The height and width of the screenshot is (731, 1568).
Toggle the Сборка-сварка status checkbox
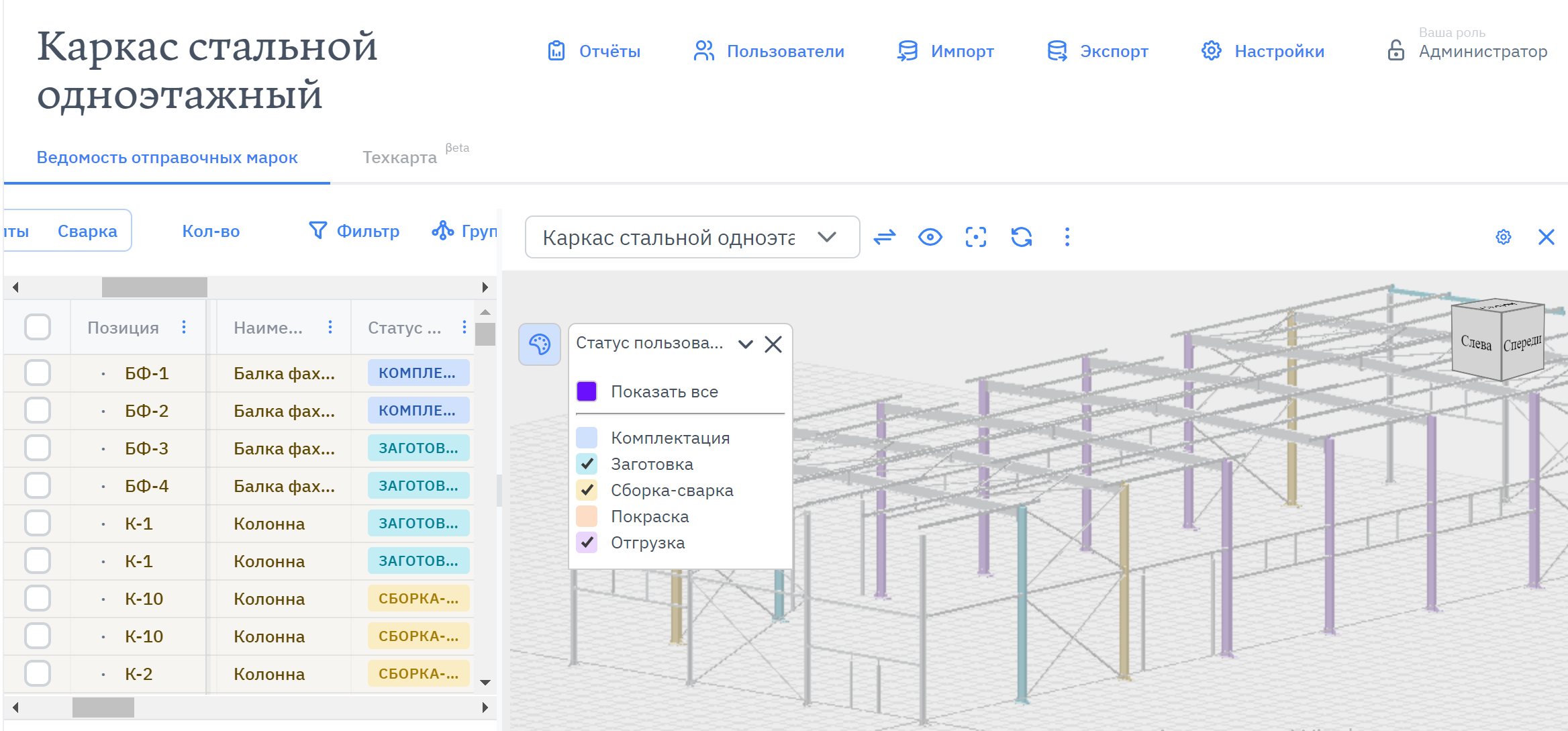click(587, 490)
